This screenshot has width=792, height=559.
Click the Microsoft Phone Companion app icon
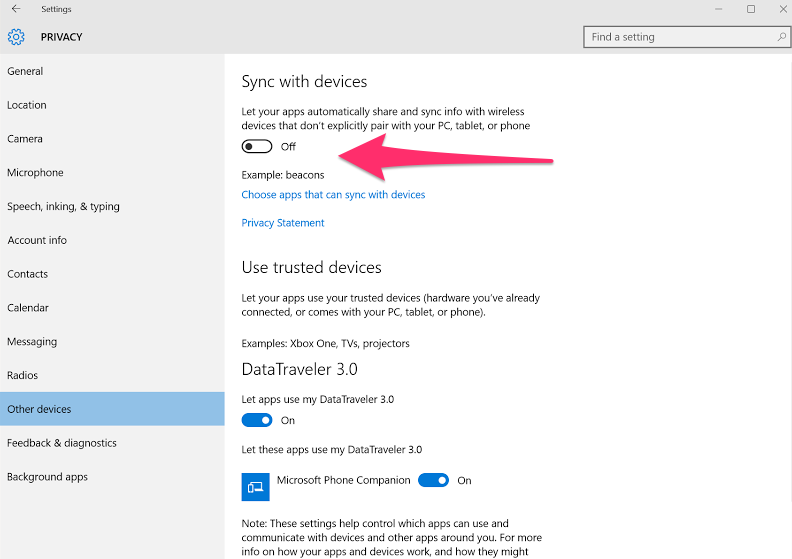pos(256,487)
